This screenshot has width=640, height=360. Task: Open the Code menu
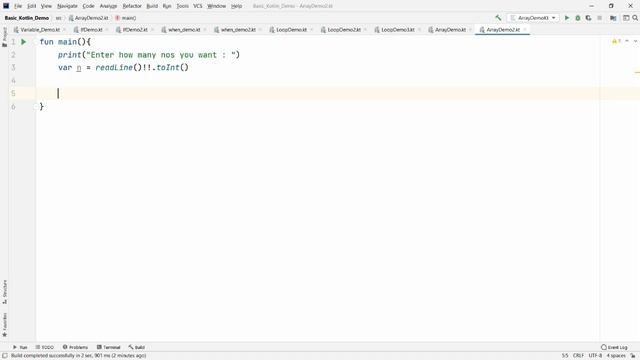click(x=88, y=6)
